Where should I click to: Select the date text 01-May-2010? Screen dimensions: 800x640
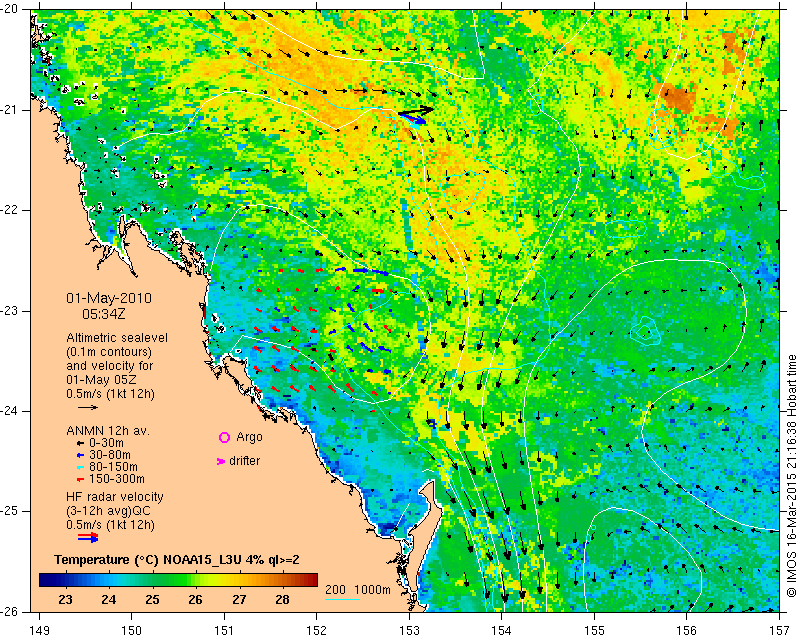point(109,298)
